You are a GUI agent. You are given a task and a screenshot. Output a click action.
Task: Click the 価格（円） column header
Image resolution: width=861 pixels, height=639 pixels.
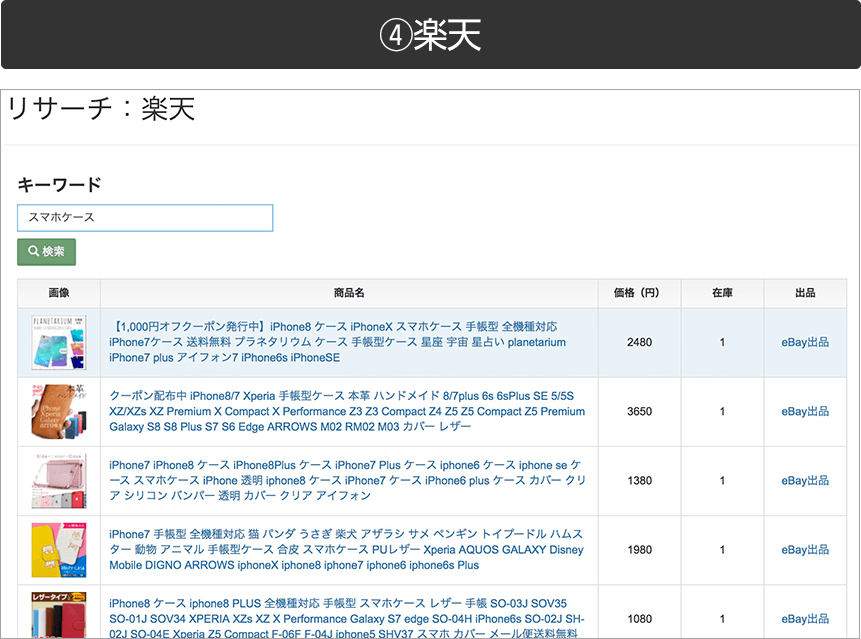pos(639,293)
